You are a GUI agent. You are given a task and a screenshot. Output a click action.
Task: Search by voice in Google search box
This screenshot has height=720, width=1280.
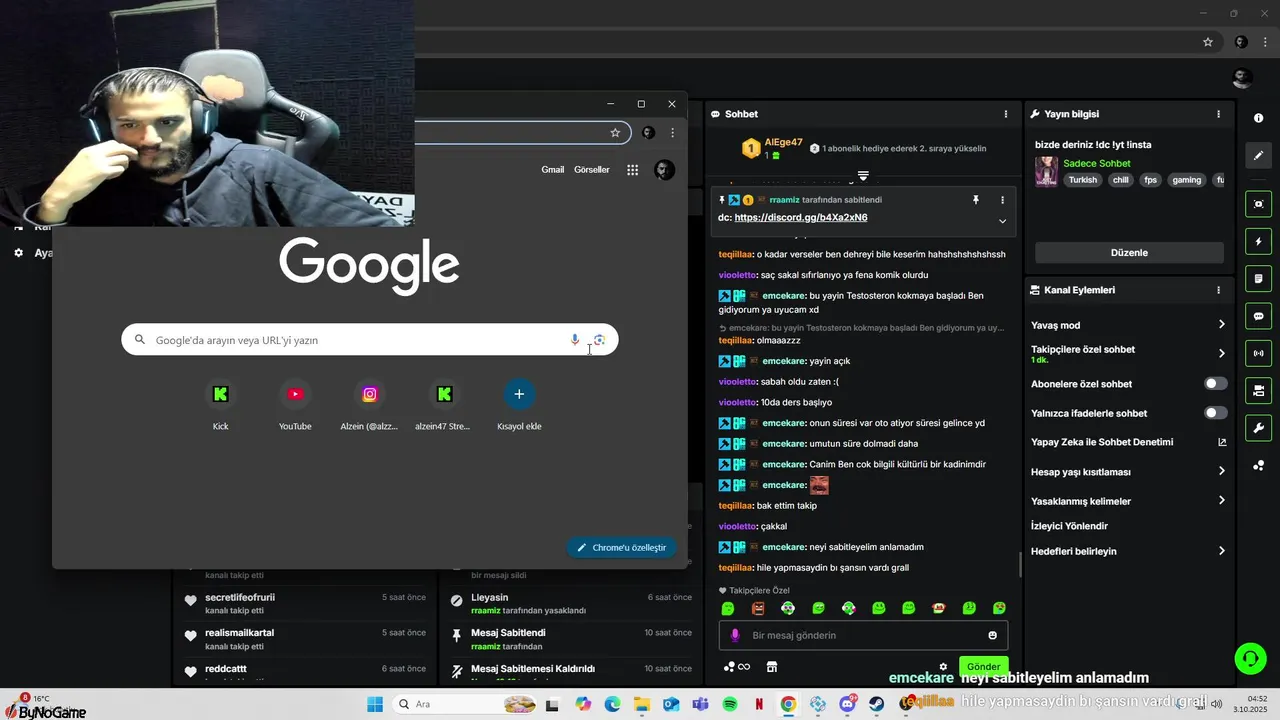click(575, 340)
